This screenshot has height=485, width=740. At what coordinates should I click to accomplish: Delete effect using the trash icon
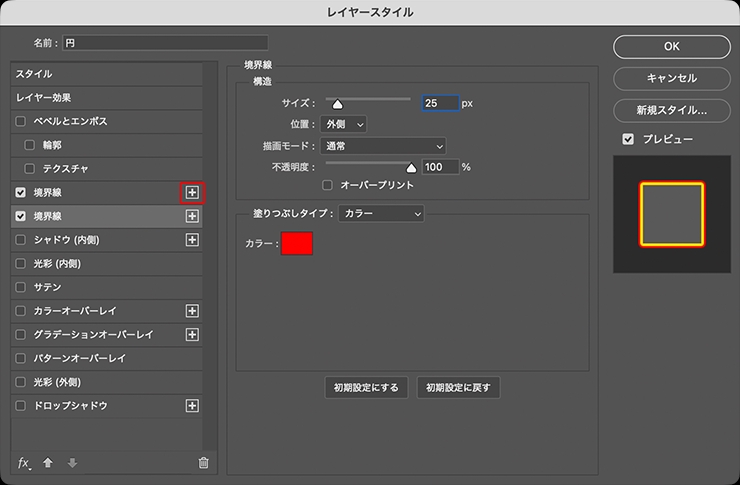(x=204, y=463)
